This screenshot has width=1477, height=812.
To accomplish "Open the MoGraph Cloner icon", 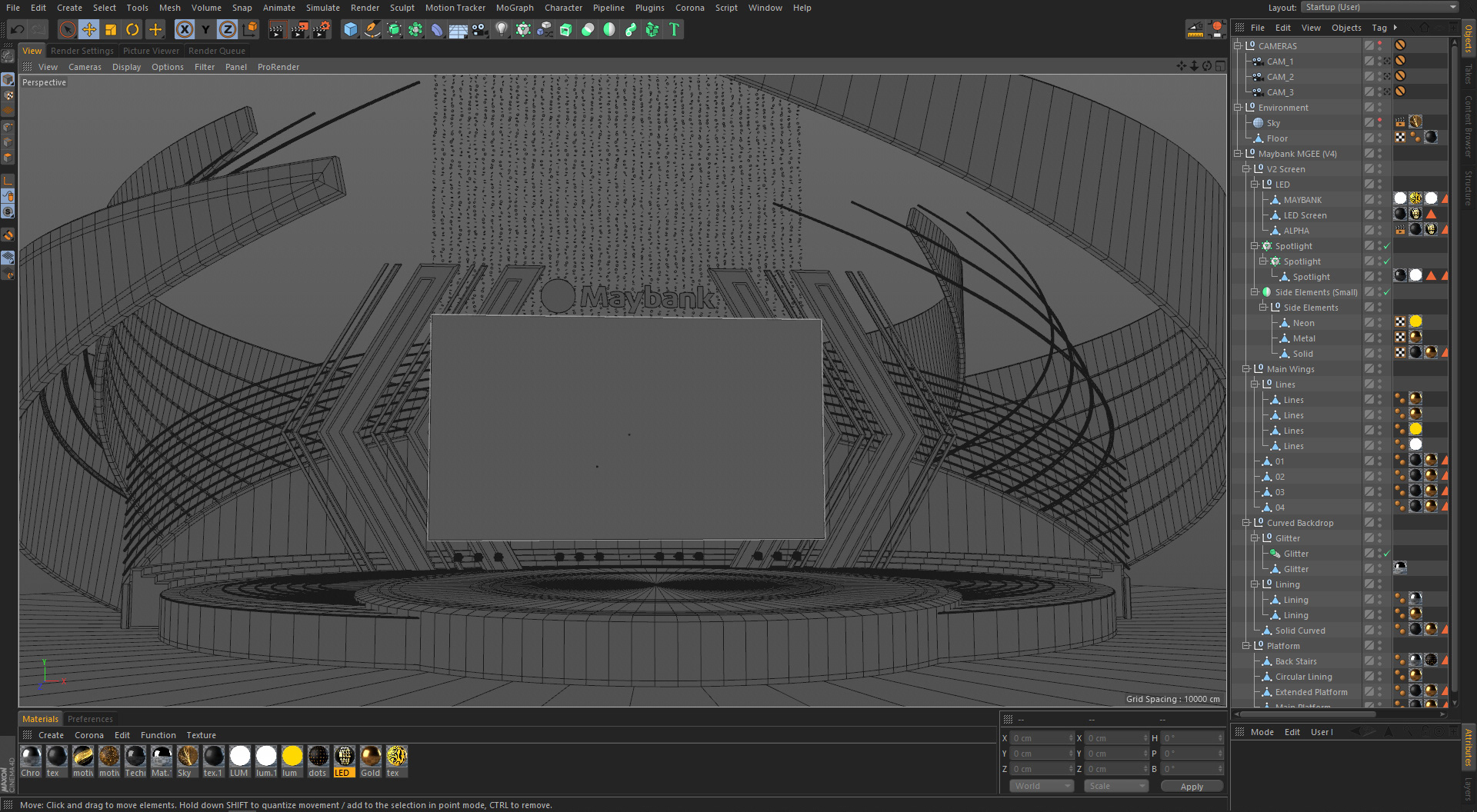I will click(x=523, y=29).
